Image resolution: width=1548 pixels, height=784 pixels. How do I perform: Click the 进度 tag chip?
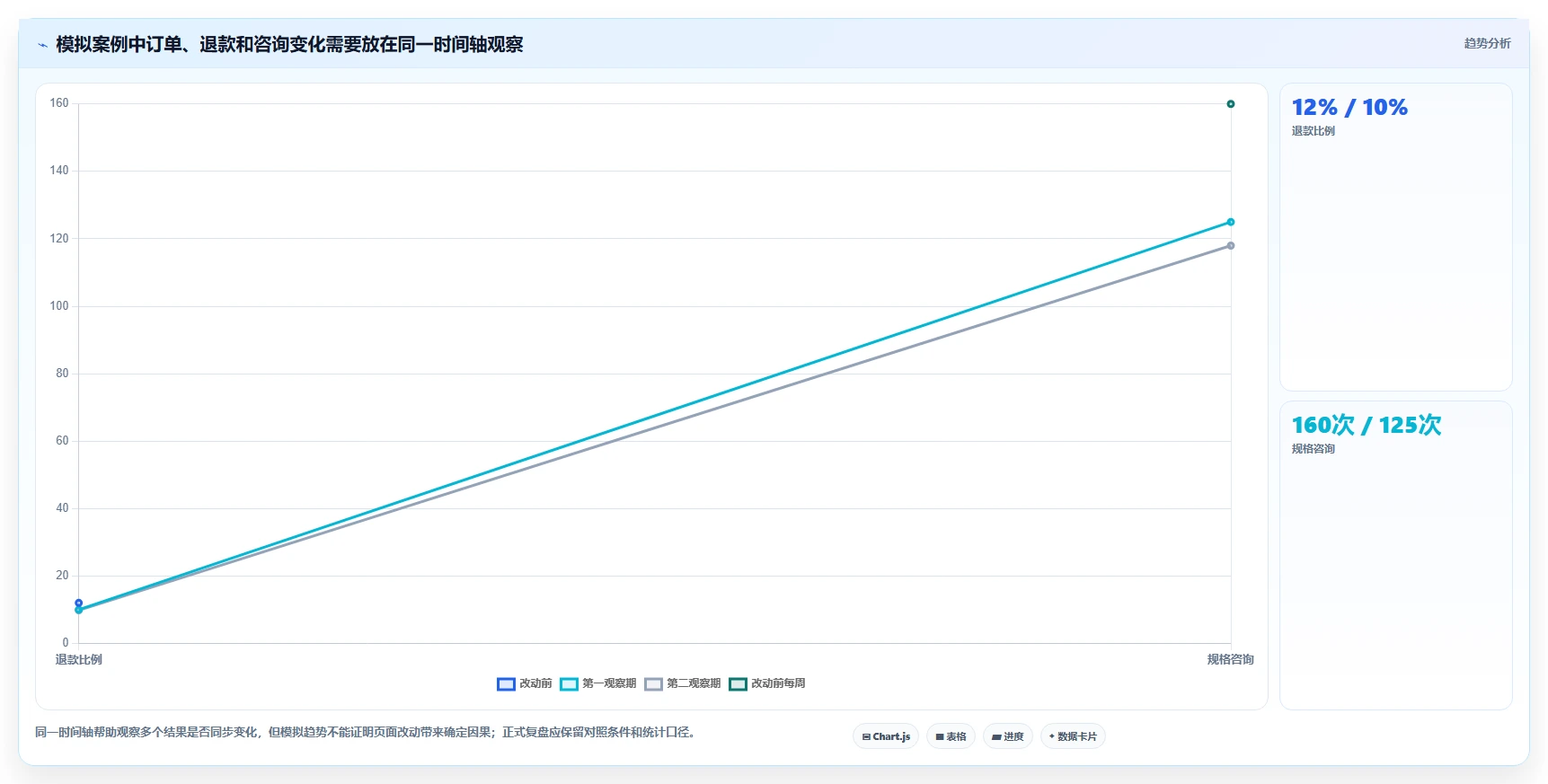[x=1007, y=736]
